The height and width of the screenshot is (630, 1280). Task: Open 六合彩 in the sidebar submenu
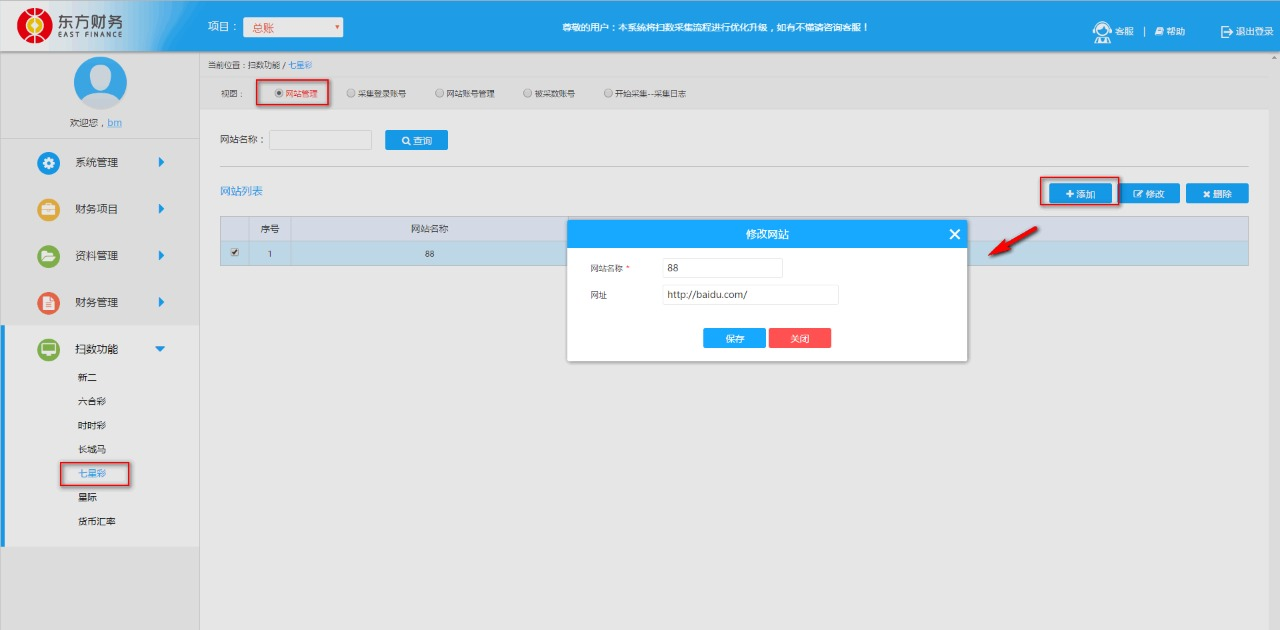[x=92, y=401]
